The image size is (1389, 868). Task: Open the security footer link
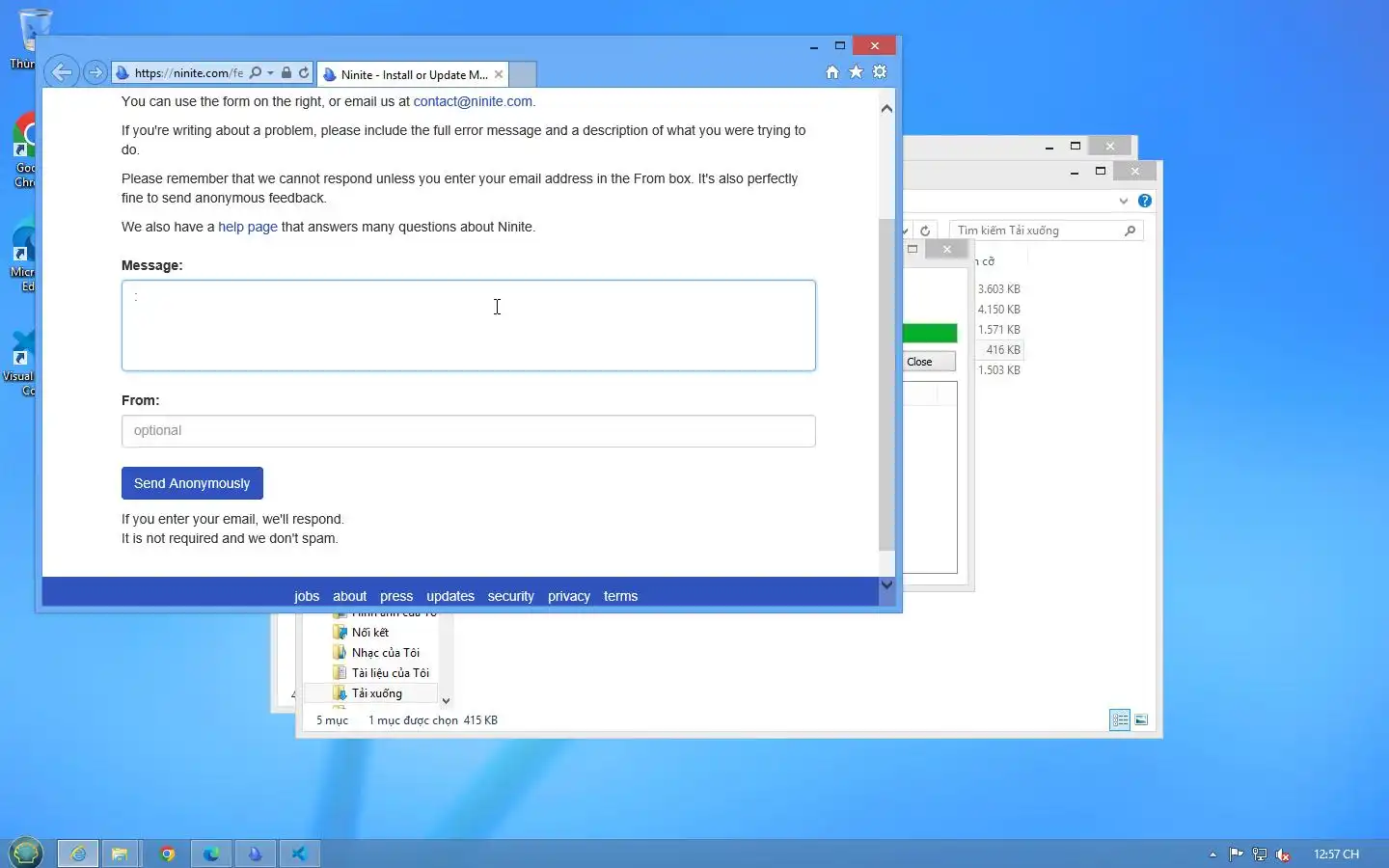pos(510,596)
